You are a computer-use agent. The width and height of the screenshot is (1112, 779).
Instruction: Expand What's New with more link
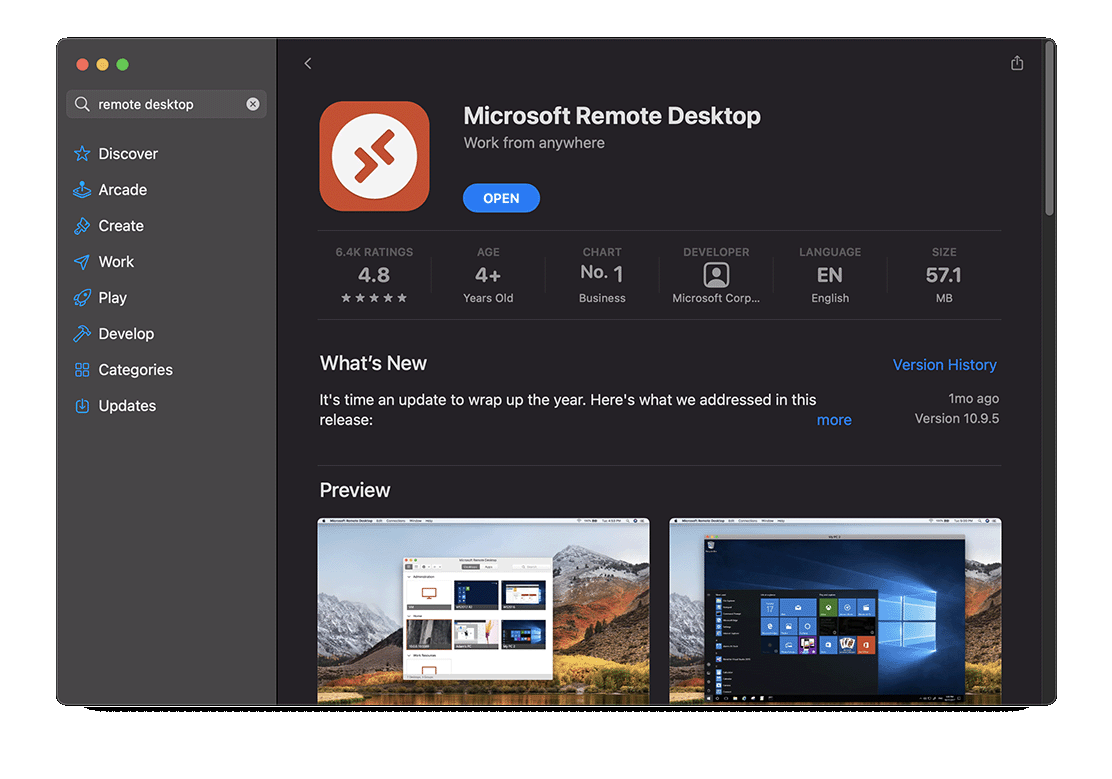pyautogui.click(x=834, y=420)
